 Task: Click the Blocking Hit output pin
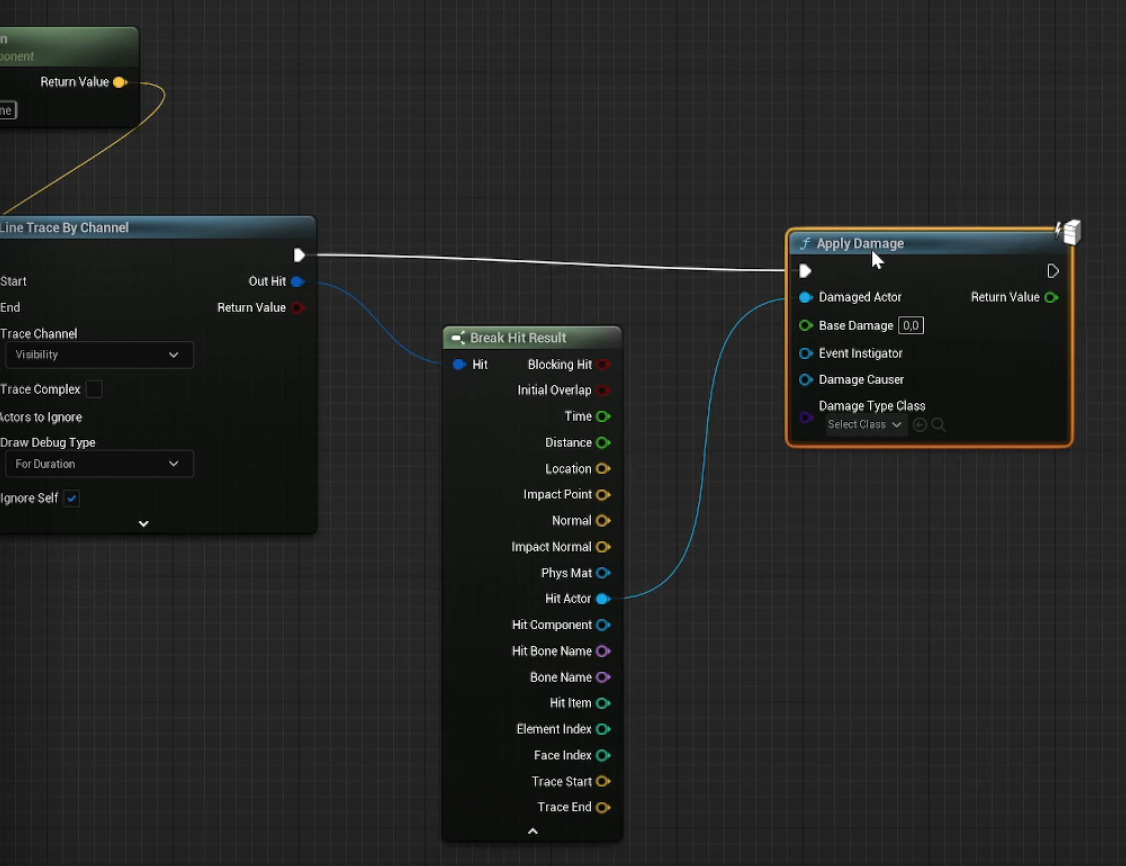click(x=602, y=365)
